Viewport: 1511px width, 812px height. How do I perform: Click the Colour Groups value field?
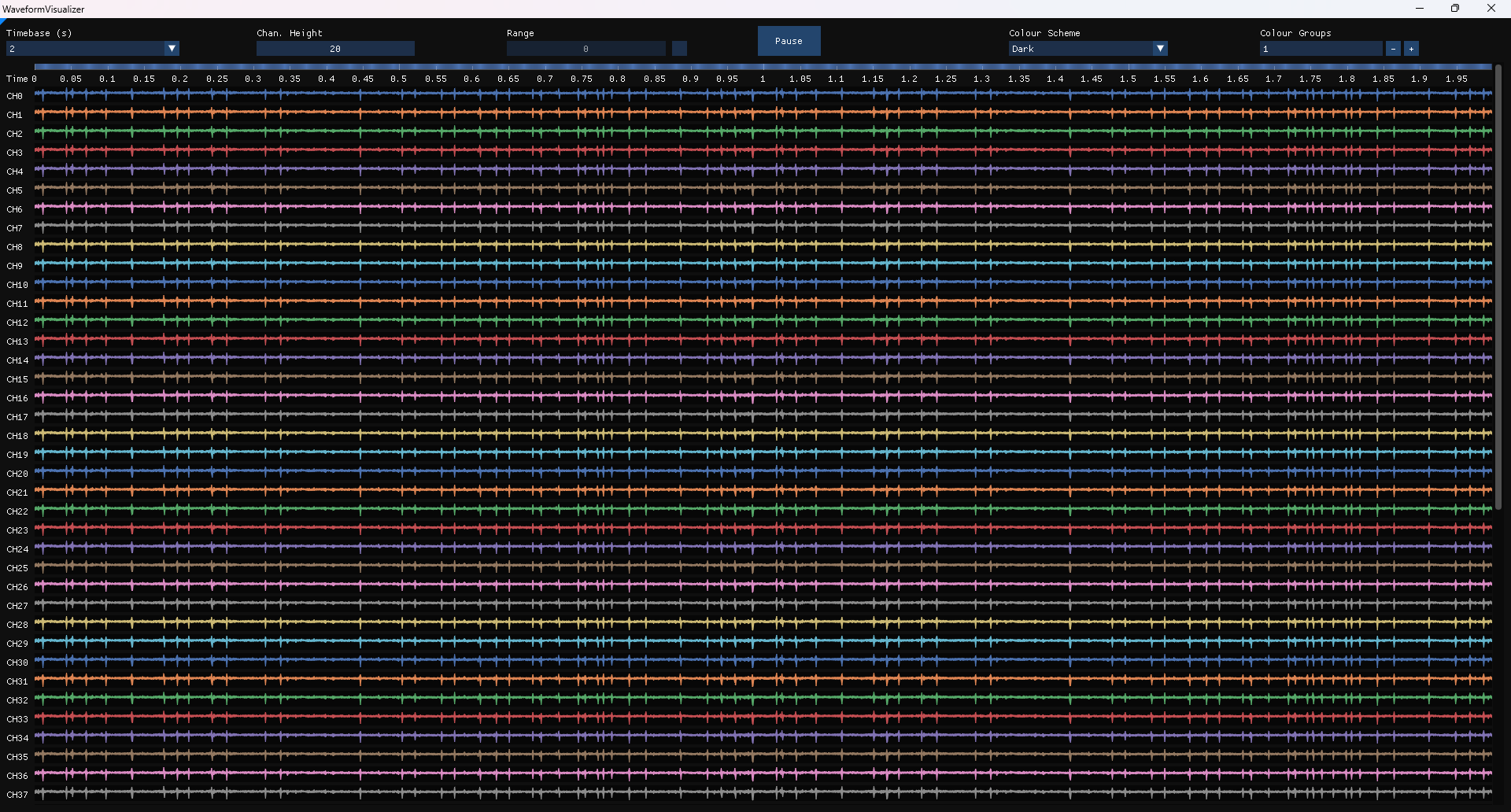coord(1320,48)
